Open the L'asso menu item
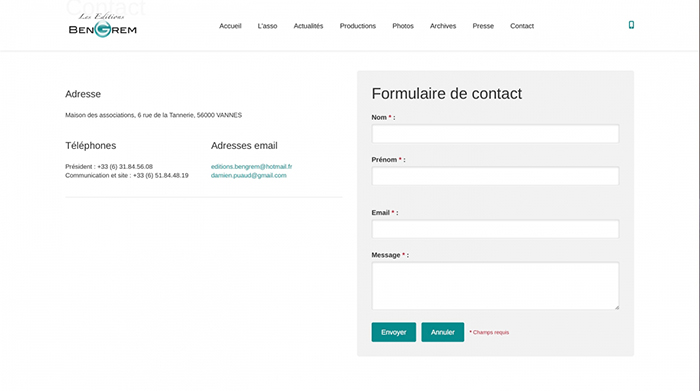The image size is (700, 391). pyautogui.click(x=267, y=26)
